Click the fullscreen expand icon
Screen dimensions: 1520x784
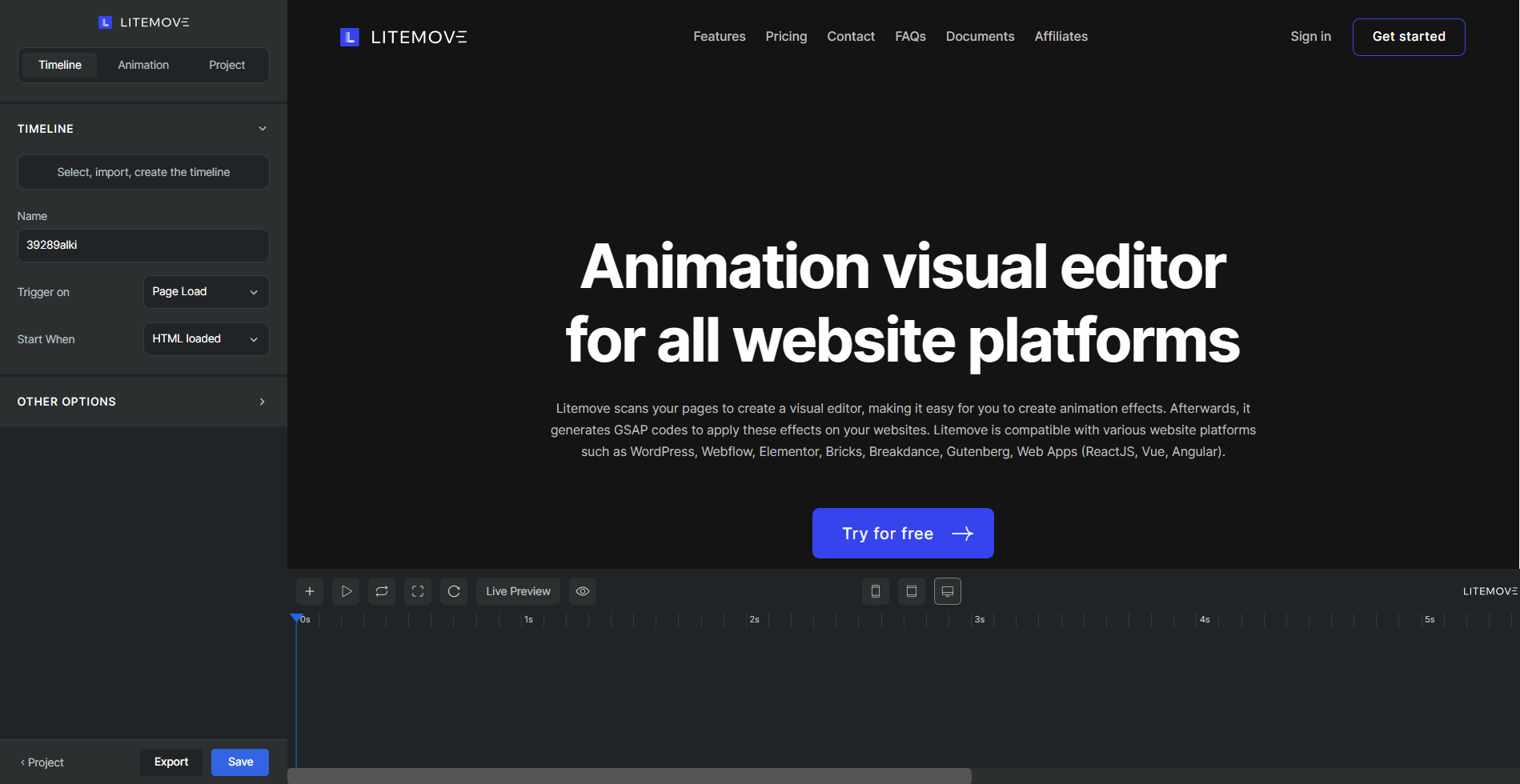pyautogui.click(x=418, y=590)
